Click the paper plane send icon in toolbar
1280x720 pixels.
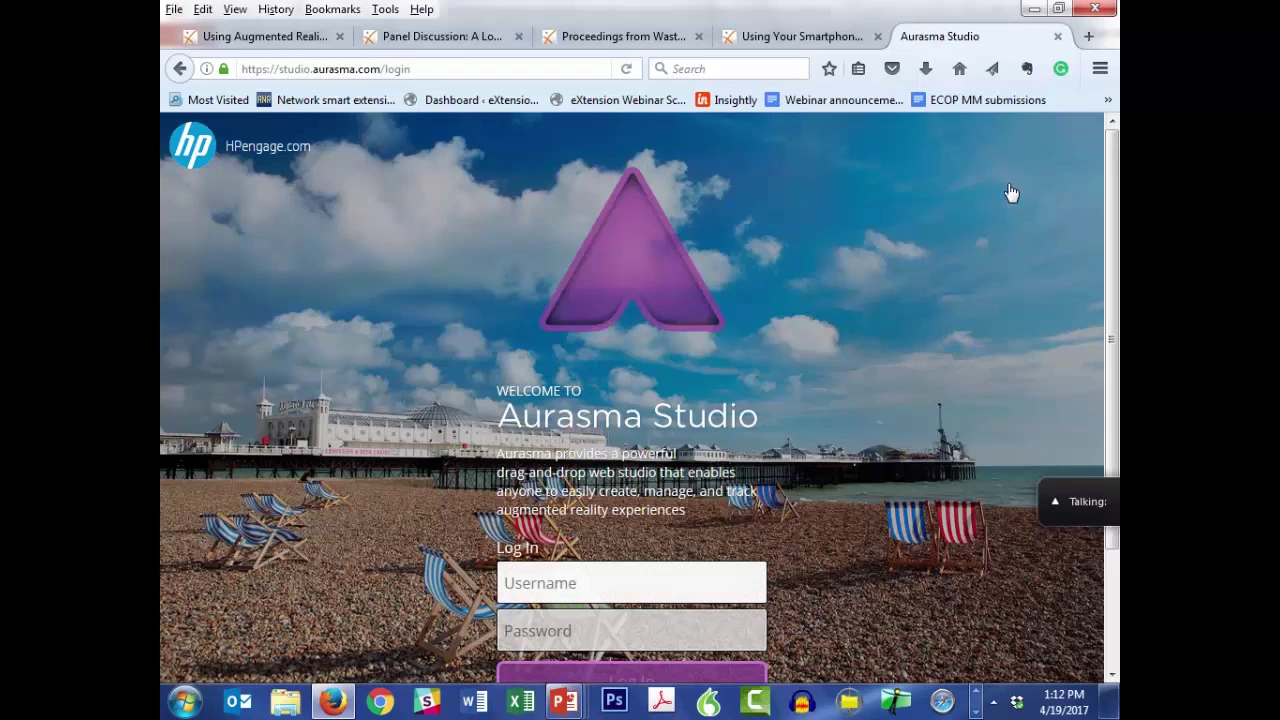[x=992, y=69]
